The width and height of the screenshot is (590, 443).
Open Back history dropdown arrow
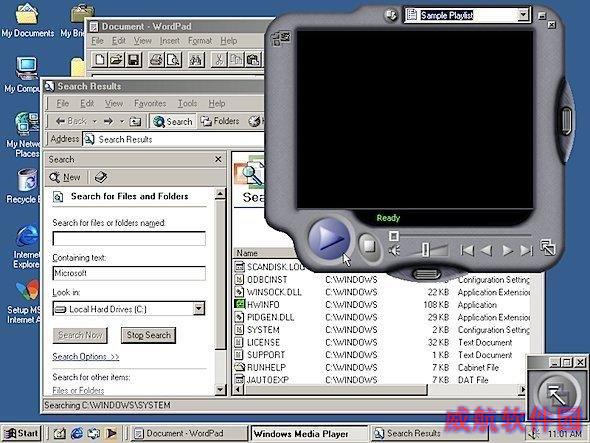coord(95,121)
